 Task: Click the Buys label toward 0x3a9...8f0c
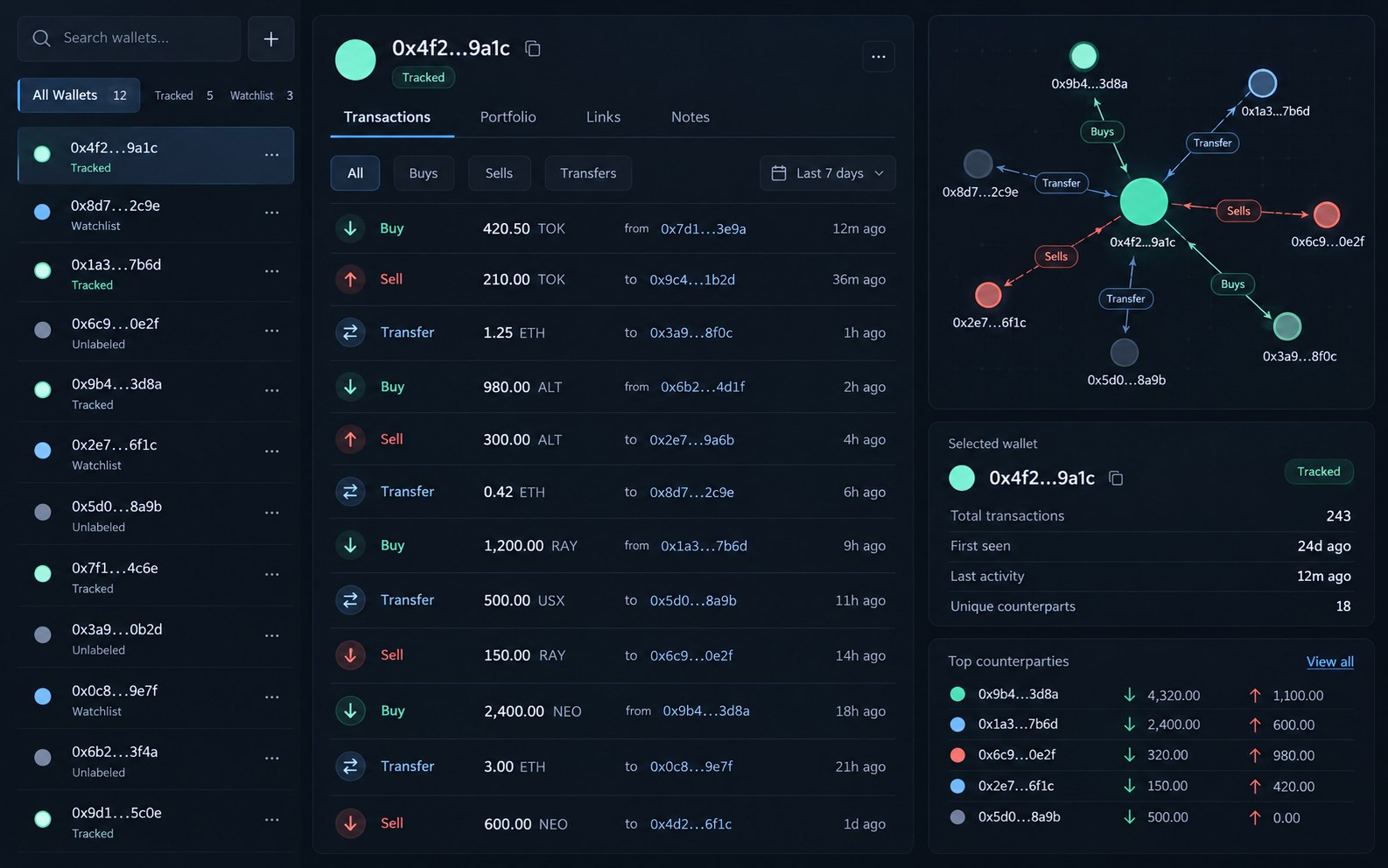tap(1232, 284)
